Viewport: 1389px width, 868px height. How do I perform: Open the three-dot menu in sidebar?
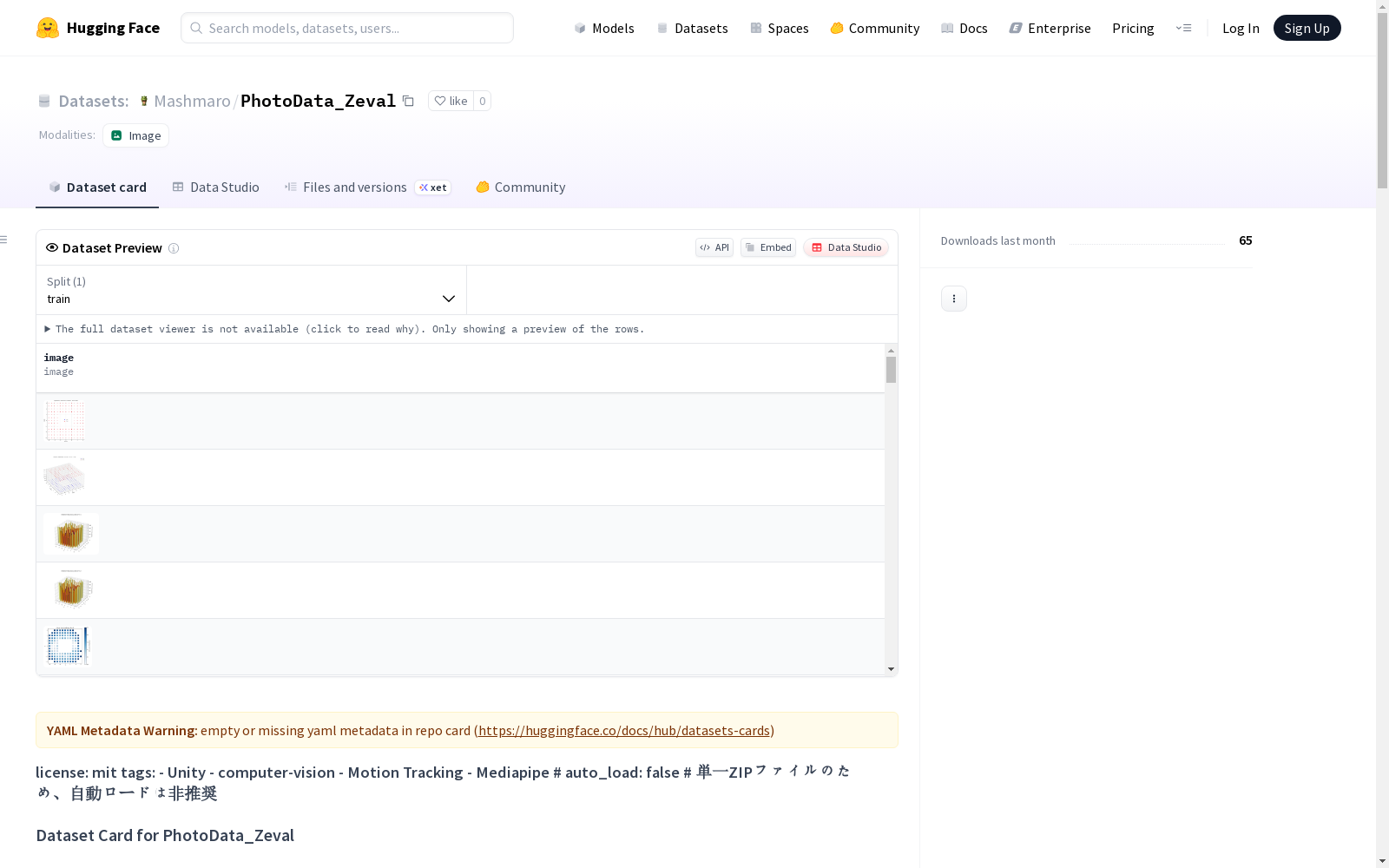coord(954,299)
